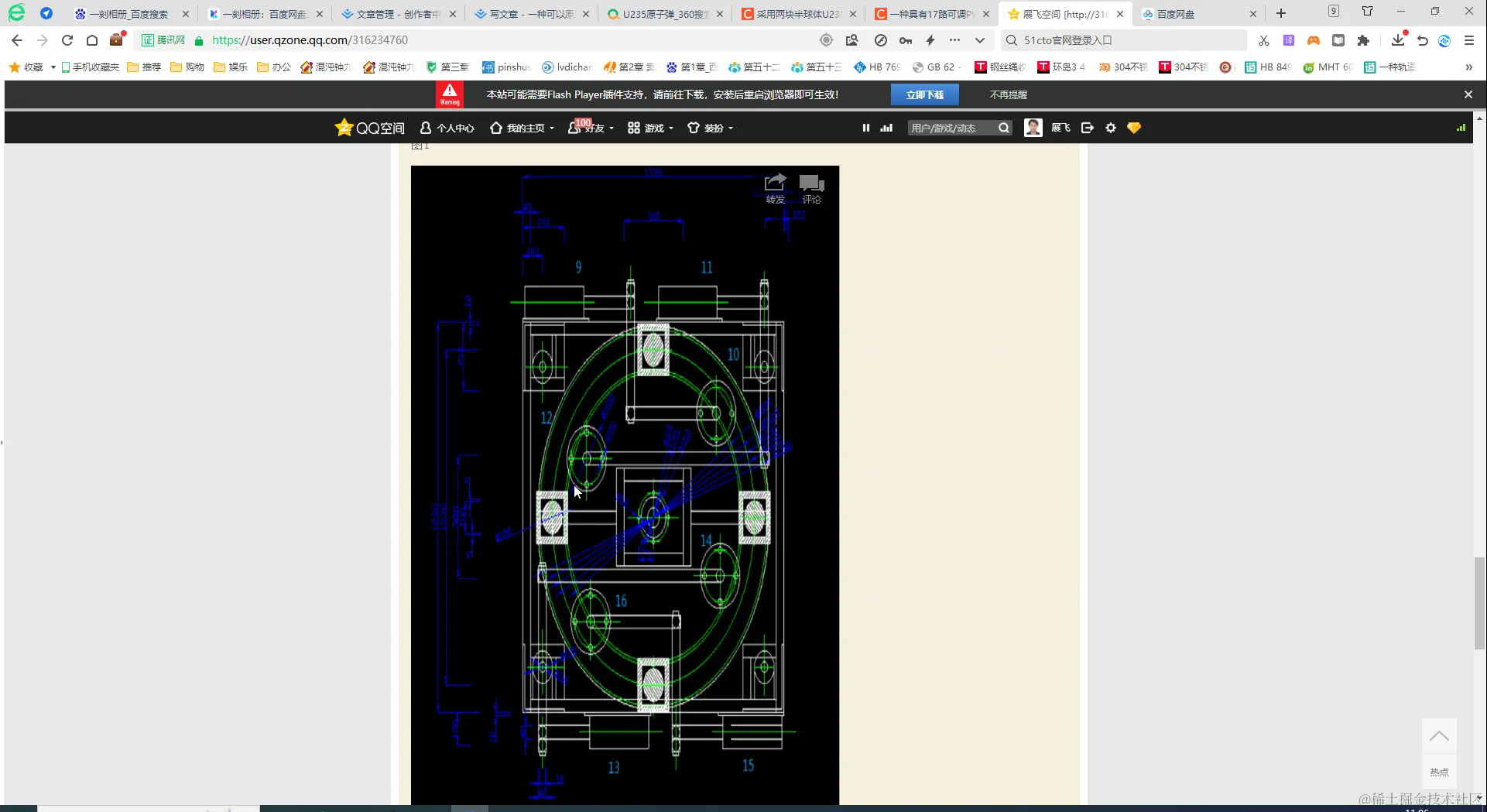Open the 办公 bookmarks folder
The width and height of the screenshot is (1487, 812).
pos(274,67)
